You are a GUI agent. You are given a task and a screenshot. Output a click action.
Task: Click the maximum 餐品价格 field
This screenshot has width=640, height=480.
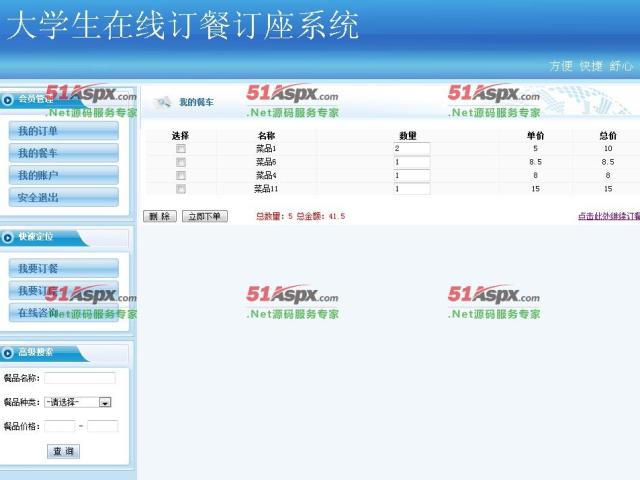tap(102, 426)
